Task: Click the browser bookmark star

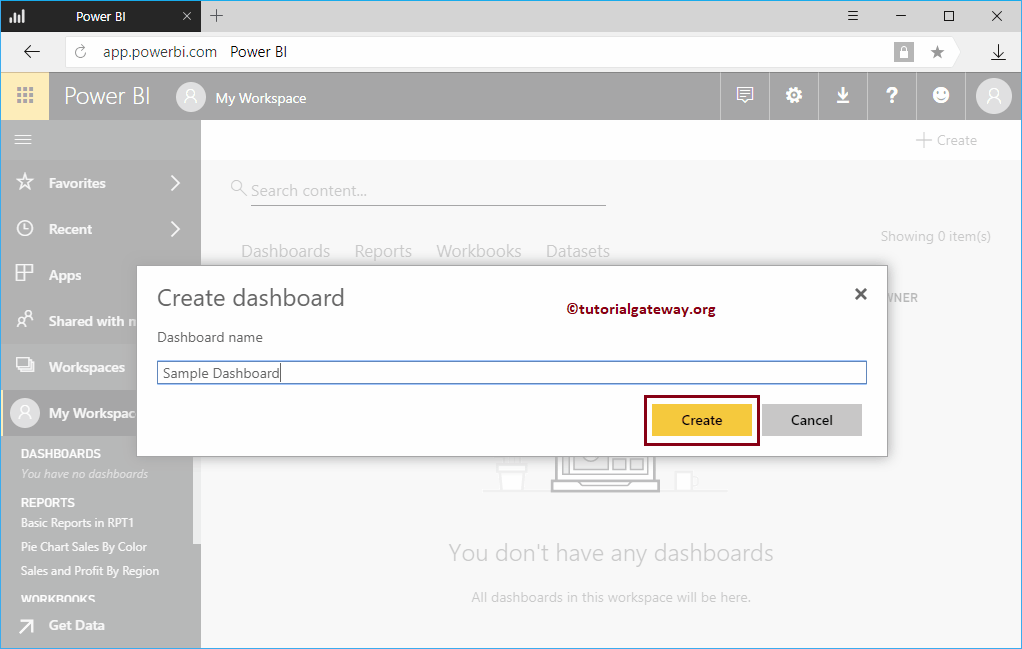Action: 935,51
